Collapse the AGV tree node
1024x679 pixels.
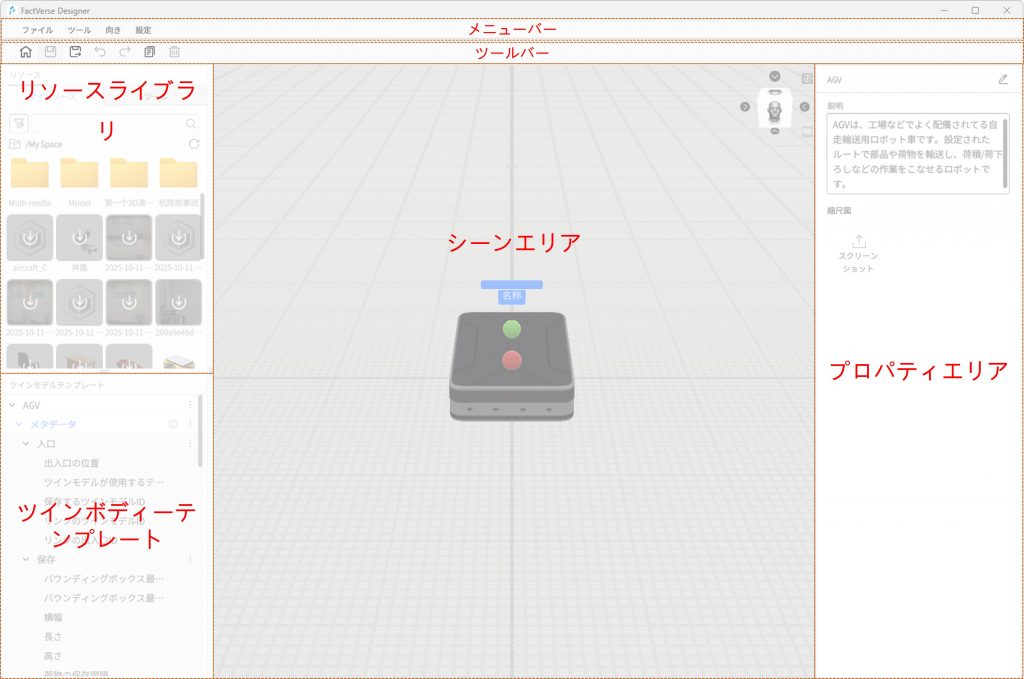12,405
